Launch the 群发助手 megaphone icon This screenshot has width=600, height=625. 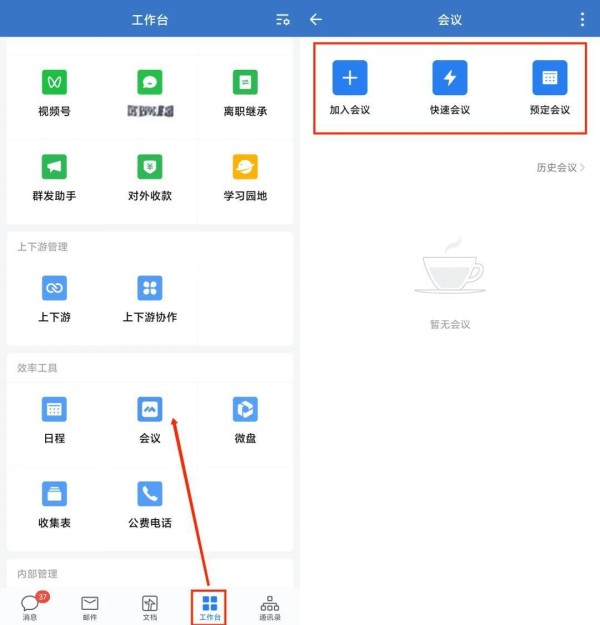coord(54,167)
